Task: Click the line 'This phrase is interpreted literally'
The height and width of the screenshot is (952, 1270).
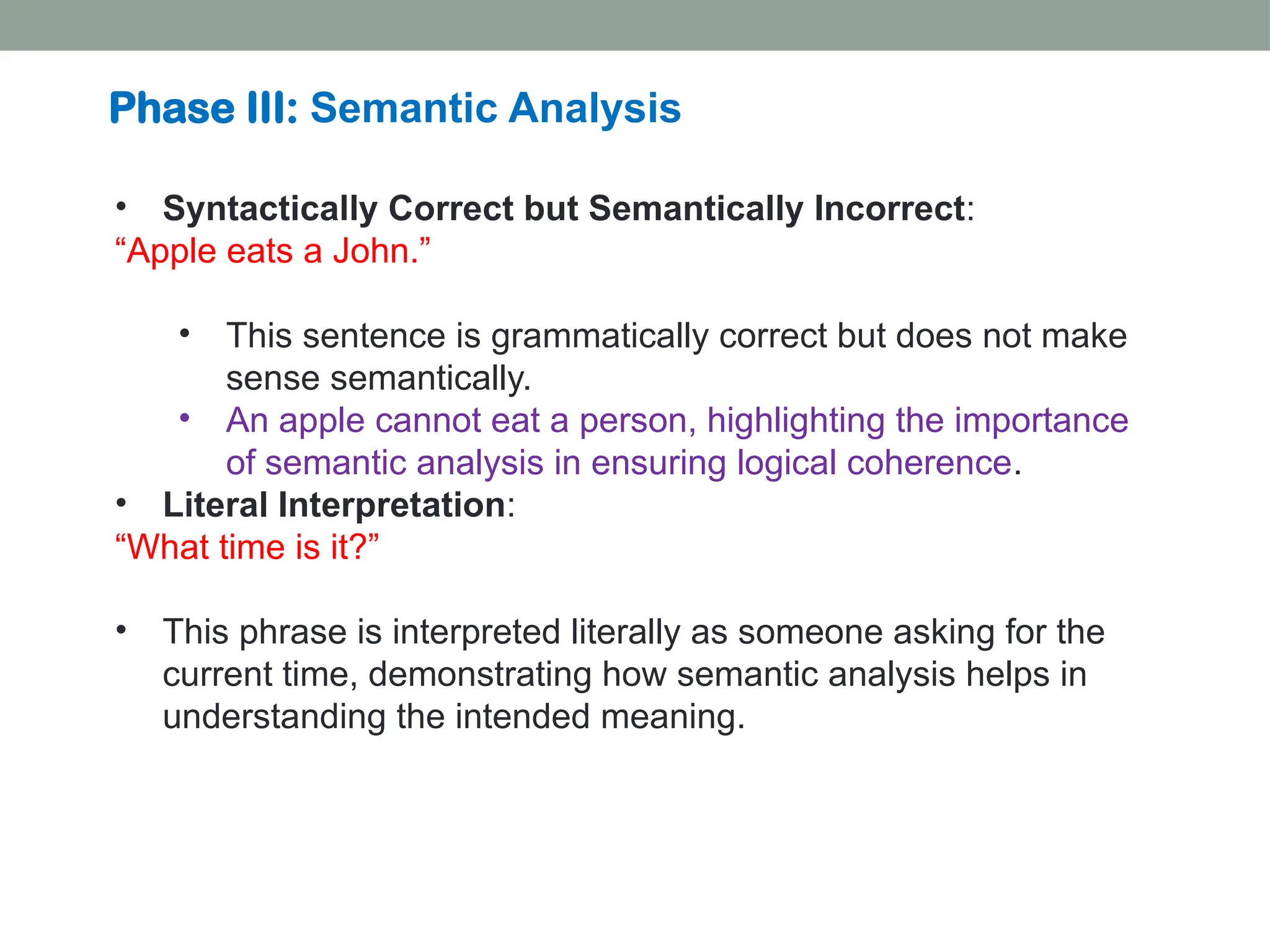Action: [x=633, y=632]
